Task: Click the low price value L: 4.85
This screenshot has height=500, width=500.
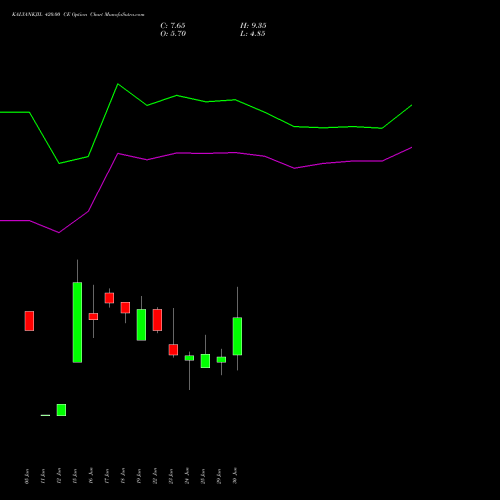Action: point(253,34)
